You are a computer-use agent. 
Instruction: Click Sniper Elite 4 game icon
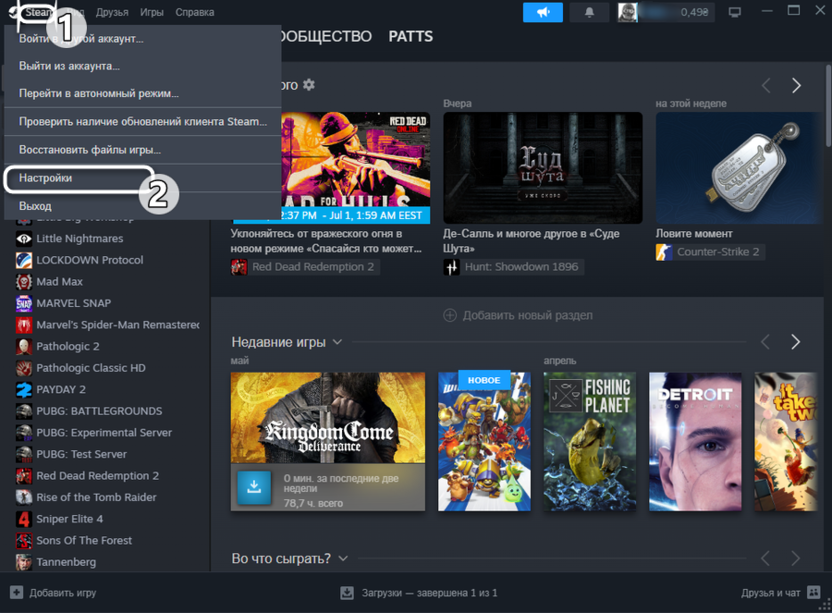[x=24, y=519]
